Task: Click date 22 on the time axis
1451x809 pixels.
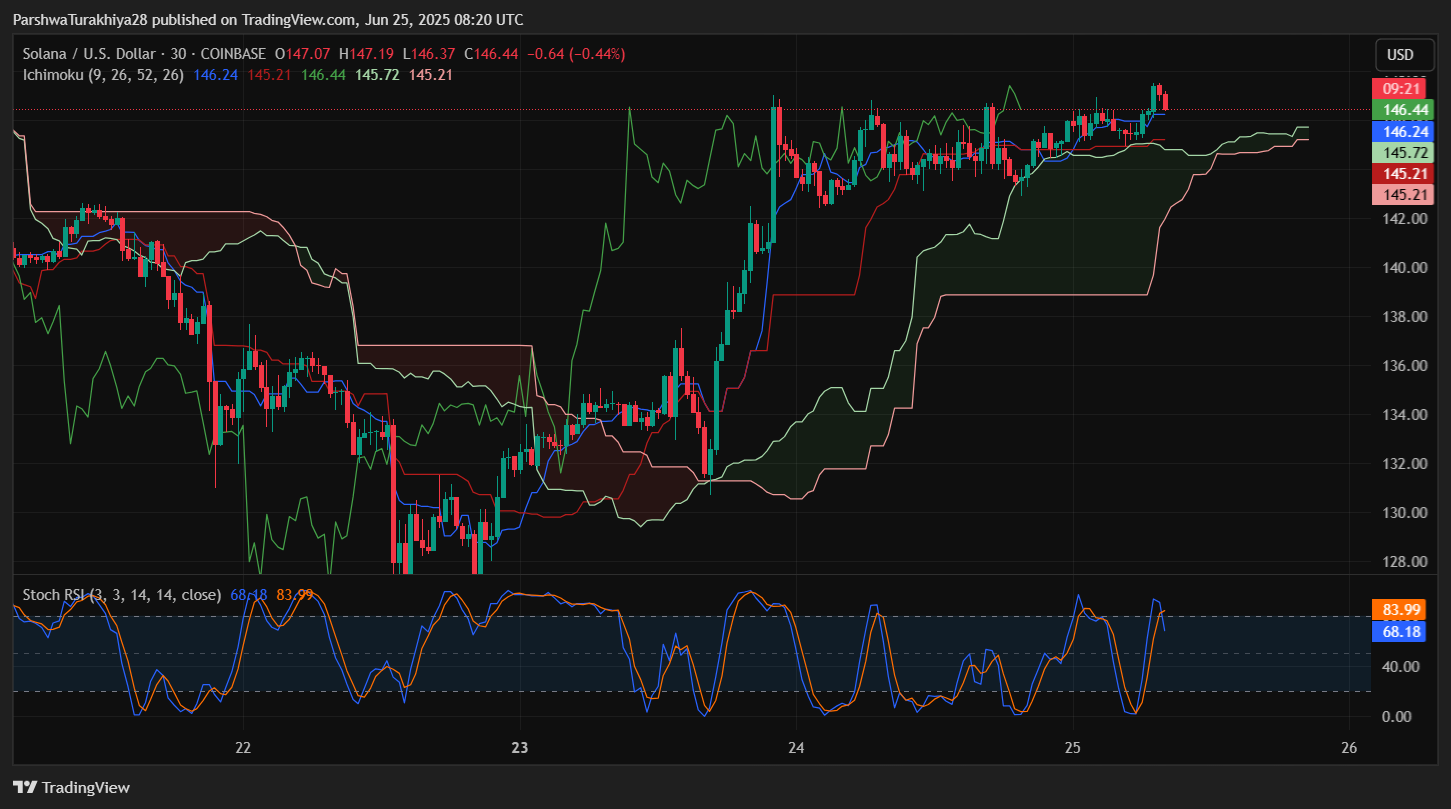Action: point(242,748)
